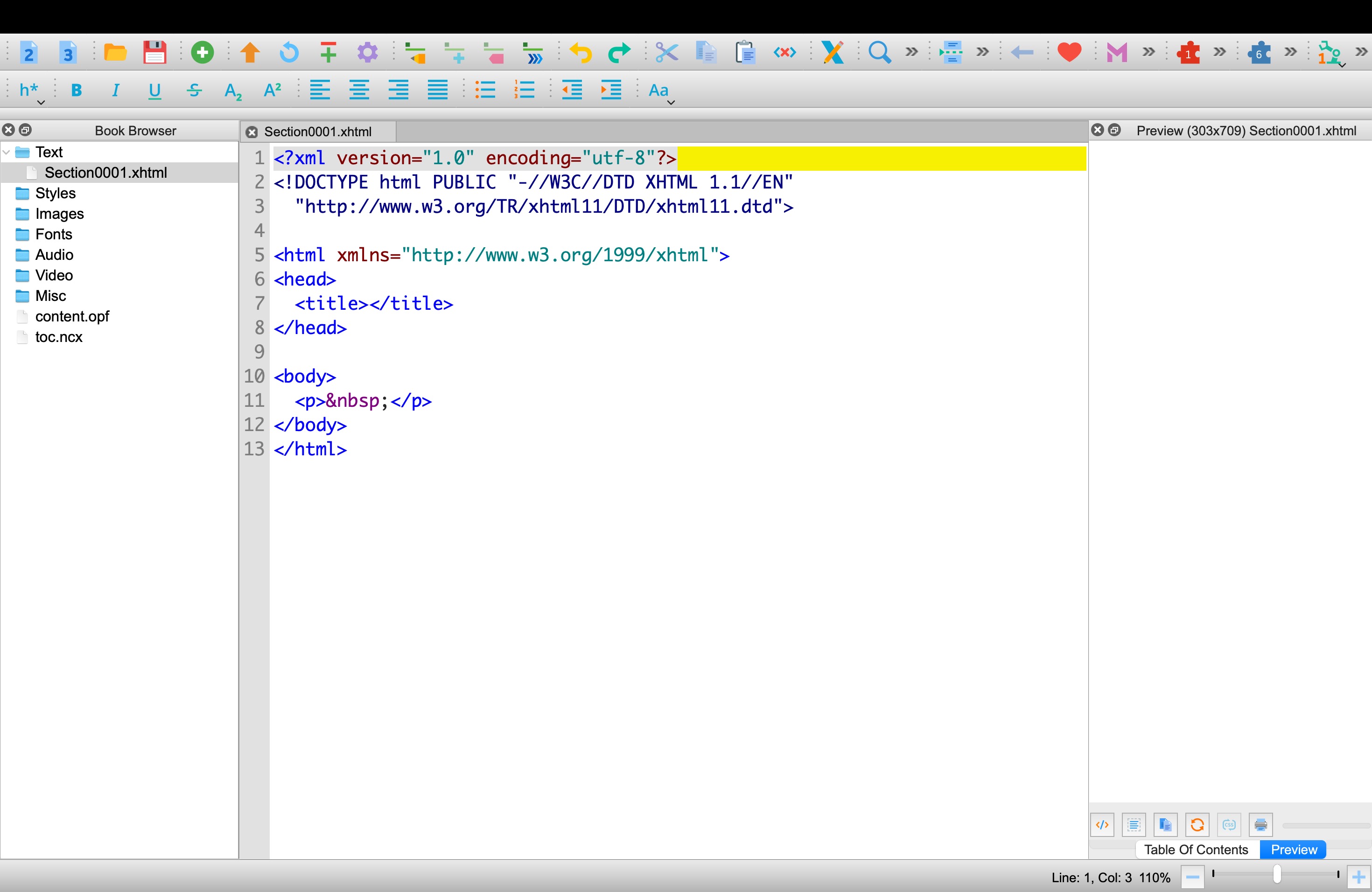Toggle bold formatting
1372x892 pixels.
[76, 91]
